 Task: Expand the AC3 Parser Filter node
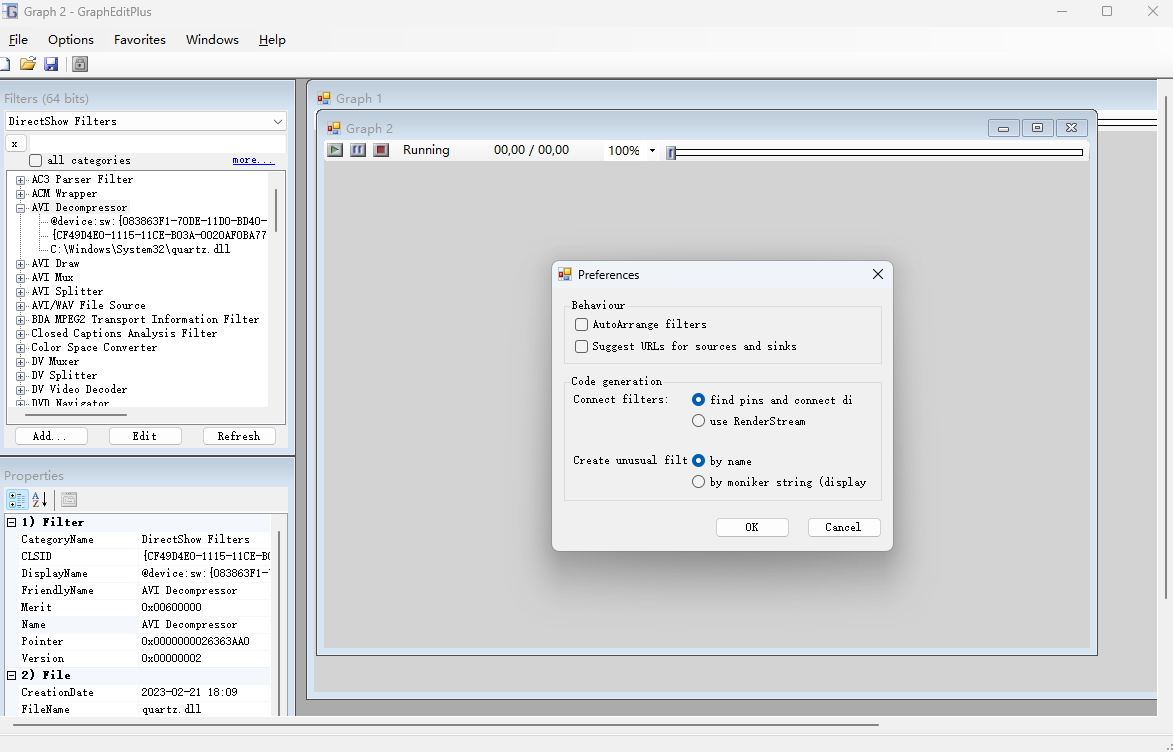(x=21, y=180)
